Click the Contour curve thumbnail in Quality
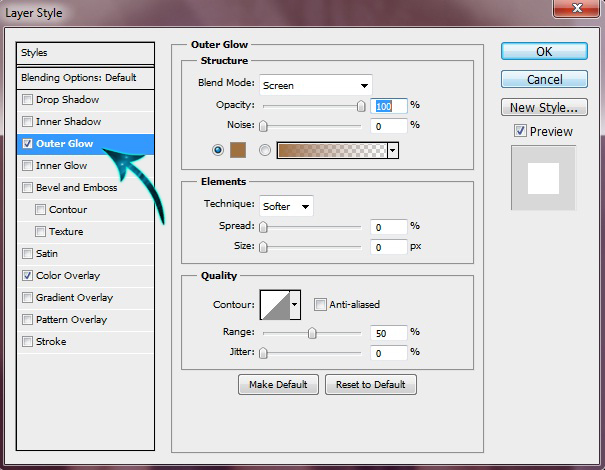605x470 pixels. coord(275,305)
